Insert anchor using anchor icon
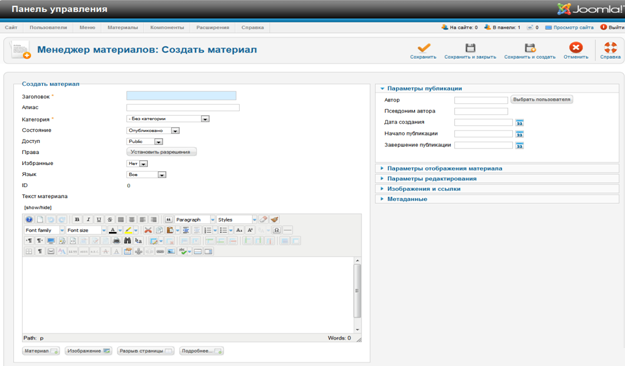This screenshot has width=625, height=366. (138, 252)
